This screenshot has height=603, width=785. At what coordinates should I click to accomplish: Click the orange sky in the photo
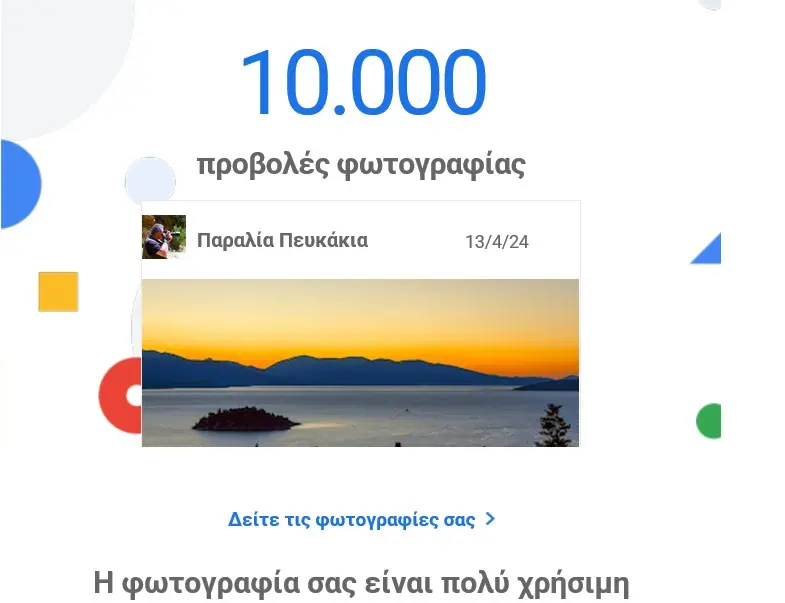coord(360,321)
